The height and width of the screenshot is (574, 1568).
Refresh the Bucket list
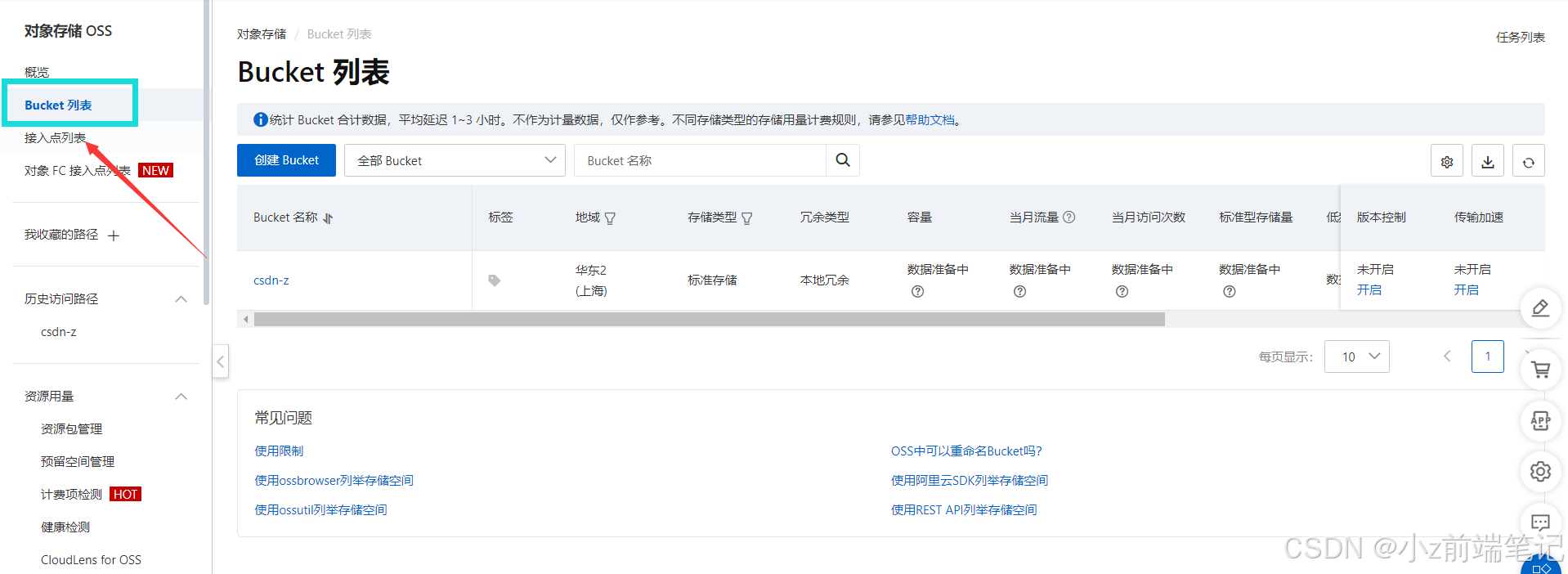click(1529, 161)
